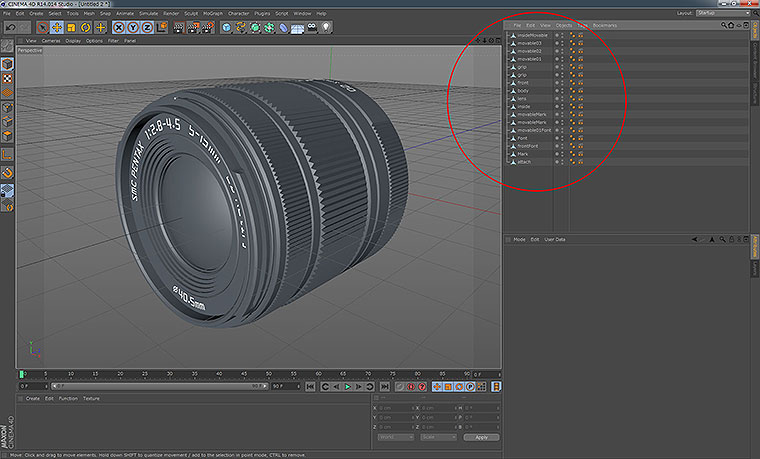Toggle the coordinate system icon
Image resolution: width=760 pixels, height=459 pixels.
pyautogui.click(x=161, y=28)
